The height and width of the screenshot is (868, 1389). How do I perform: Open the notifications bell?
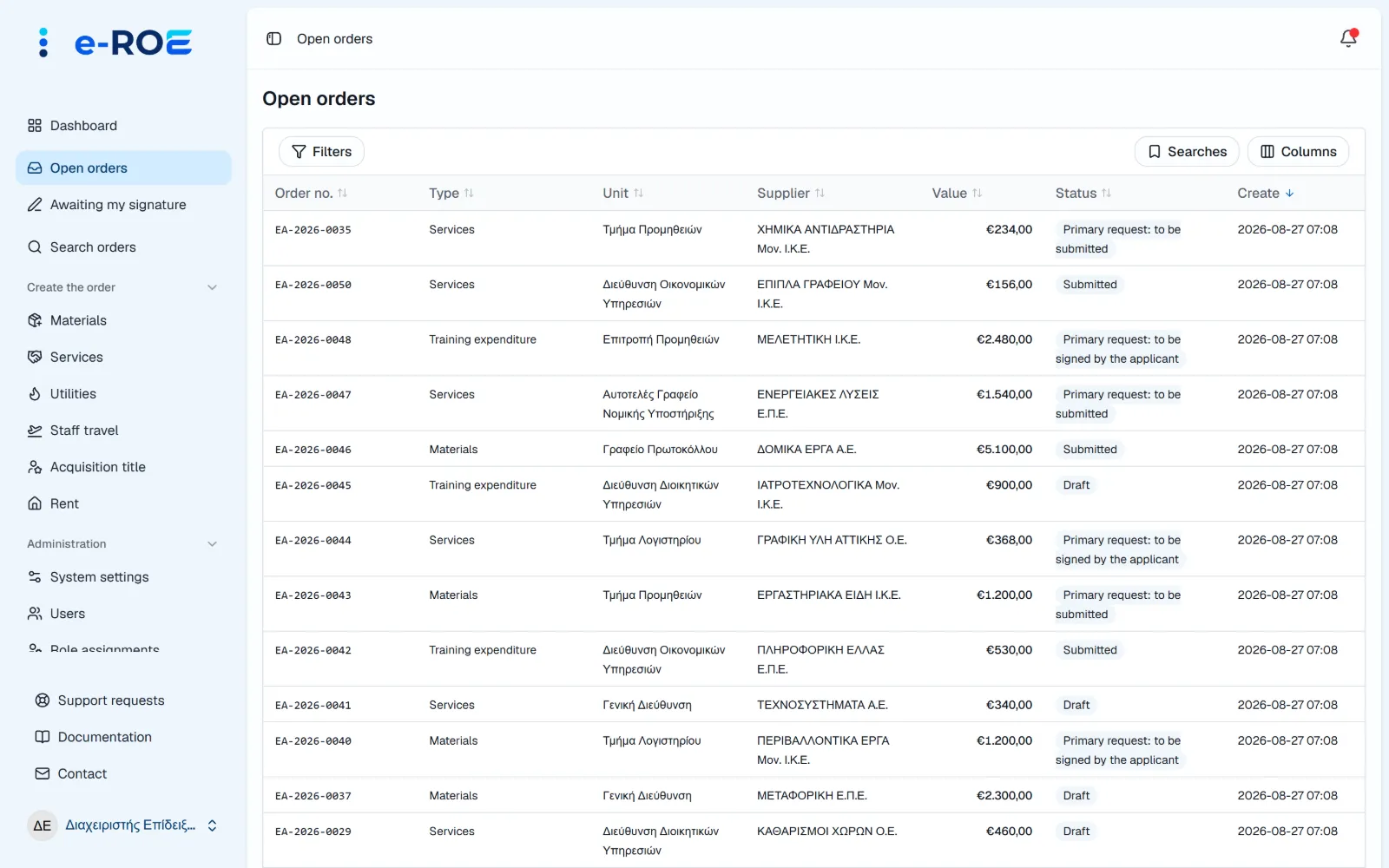tap(1348, 38)
